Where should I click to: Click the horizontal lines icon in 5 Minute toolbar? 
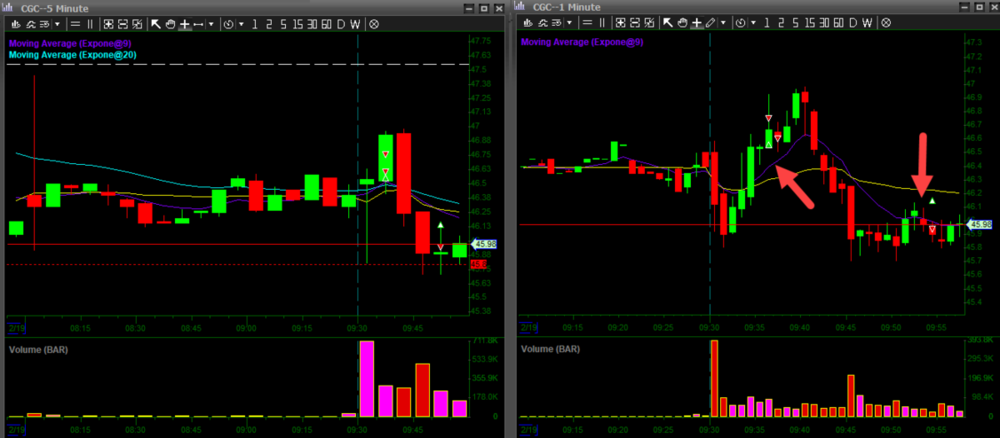point(77,23)
